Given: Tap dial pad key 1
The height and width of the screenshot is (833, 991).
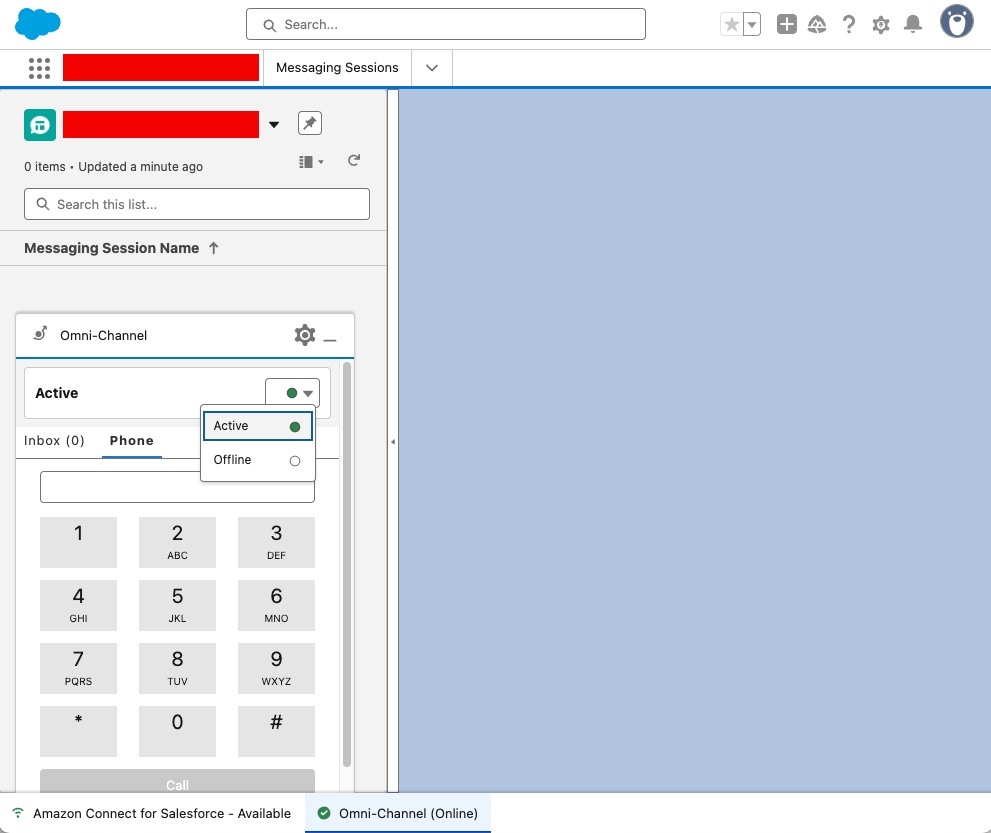Looking at the screenshot, I should tap(78, 542).
